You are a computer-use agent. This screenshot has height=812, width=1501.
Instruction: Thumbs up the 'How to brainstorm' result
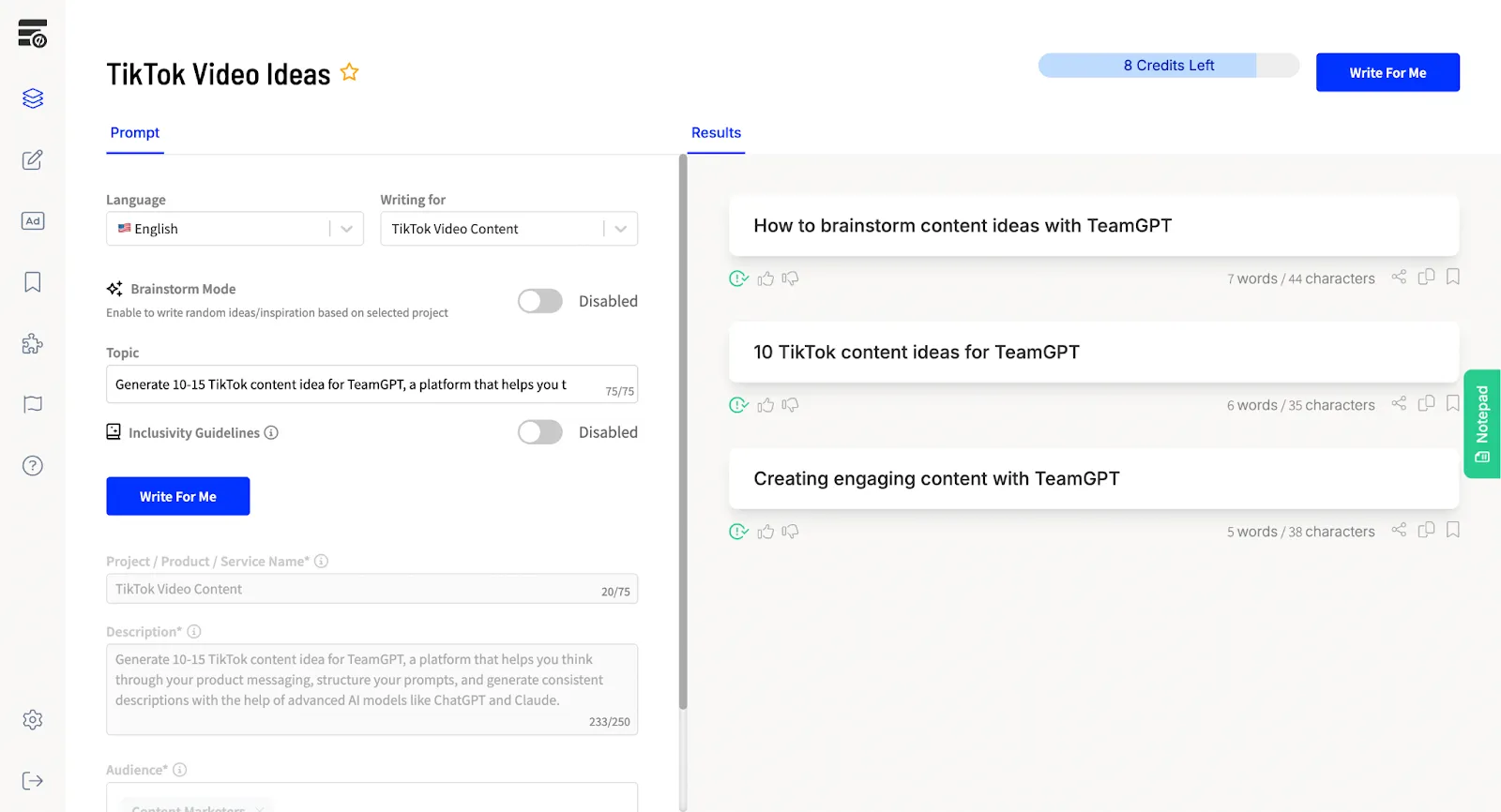coord(766,278)
